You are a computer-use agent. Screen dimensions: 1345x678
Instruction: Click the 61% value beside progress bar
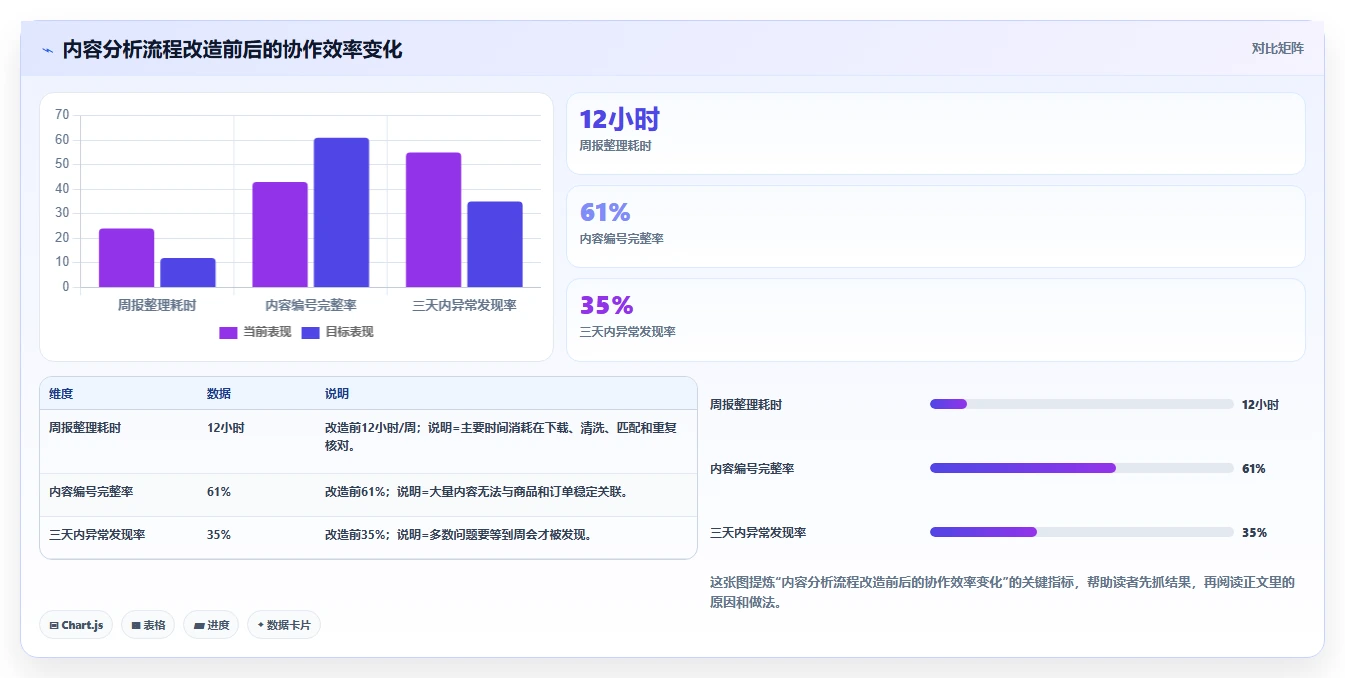coord(1254,469)
